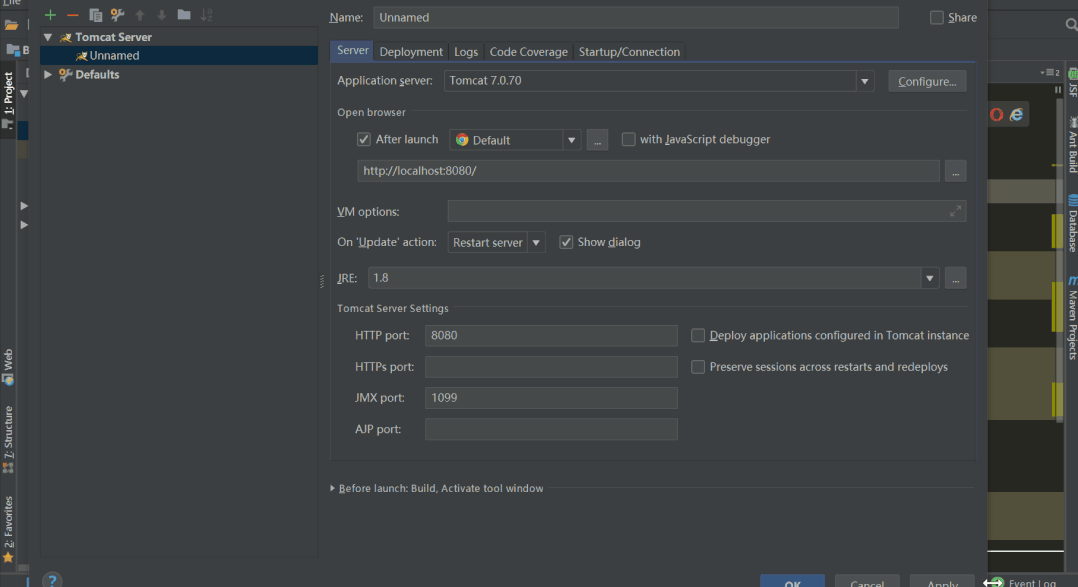Viewport: 1078px width, 587px height.
Task: Enable with JavaScript debugger checkbox
Action: pyautogui.click(x=628, y=140)
